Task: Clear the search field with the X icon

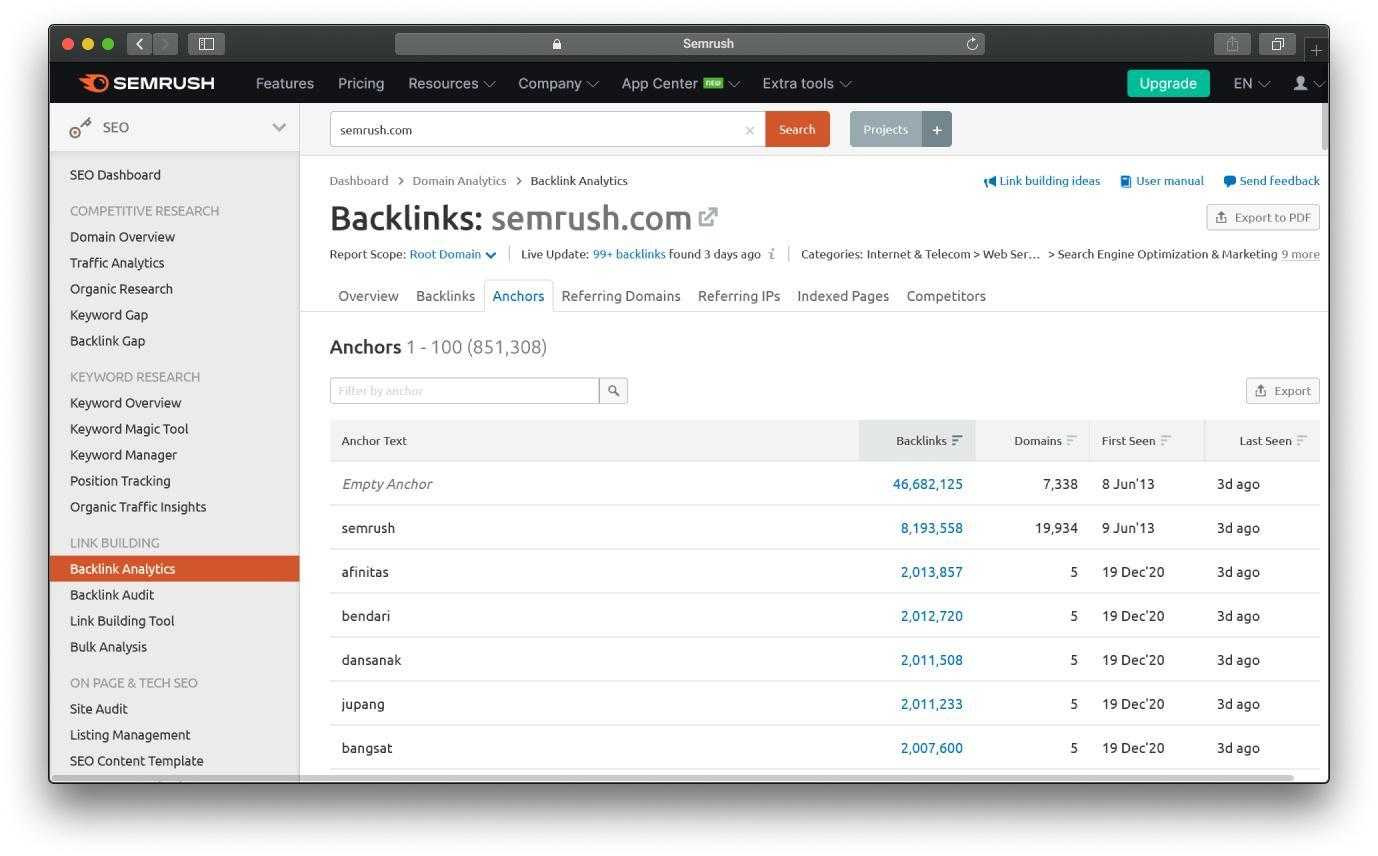Action: [x=750, y=130]
